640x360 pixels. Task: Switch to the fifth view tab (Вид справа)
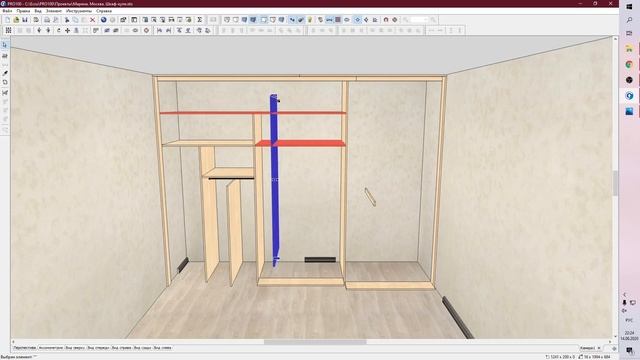pyautogui.click(x=122, y=348)
